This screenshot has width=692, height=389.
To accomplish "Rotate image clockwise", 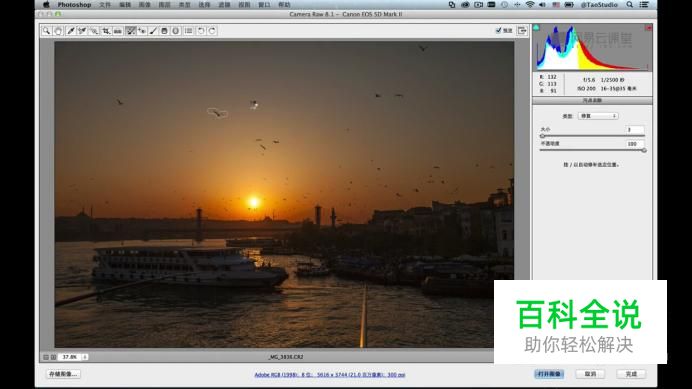I will [x=212, y=31].
